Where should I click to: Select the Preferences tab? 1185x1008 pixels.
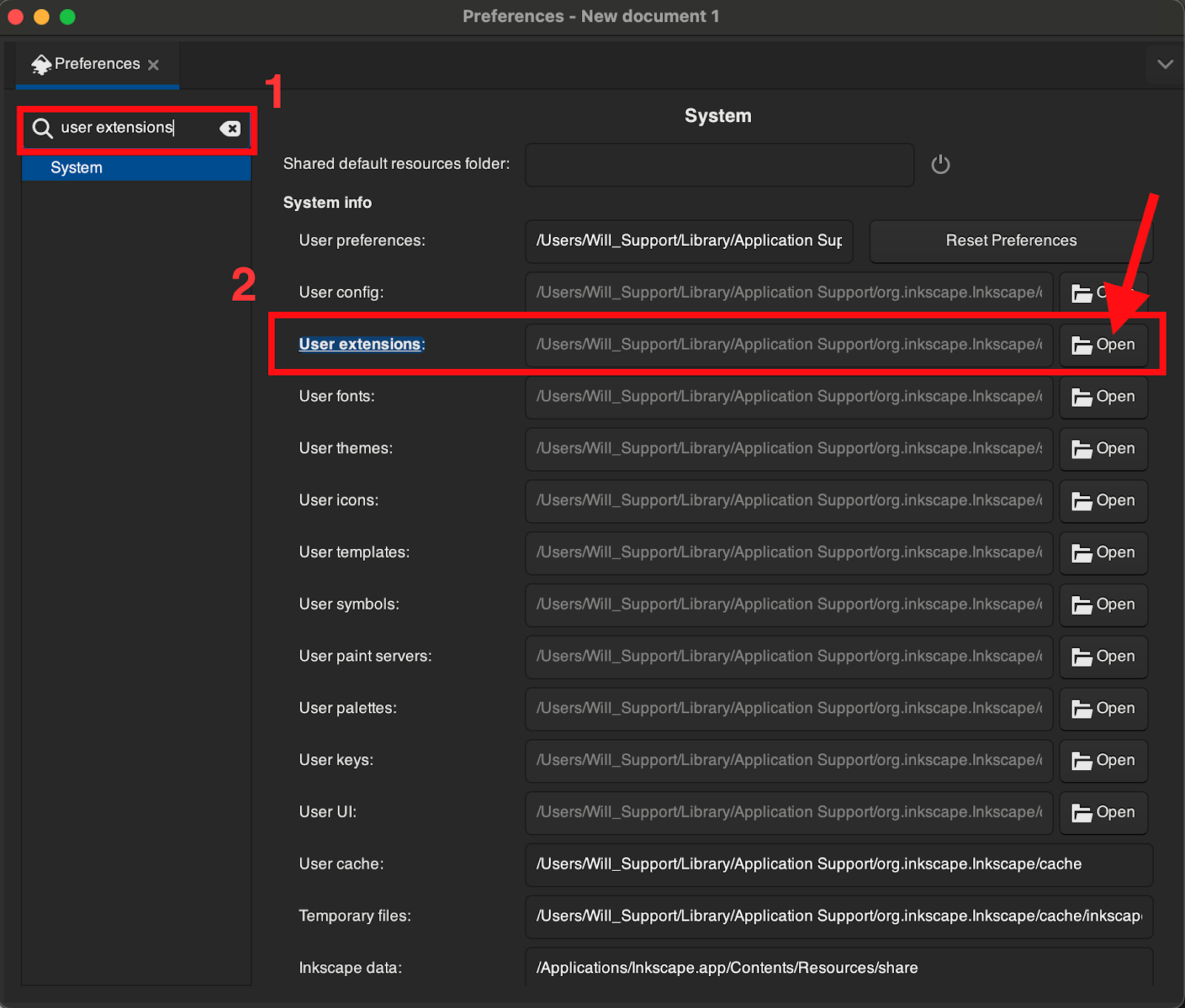[x=97, y=64]
